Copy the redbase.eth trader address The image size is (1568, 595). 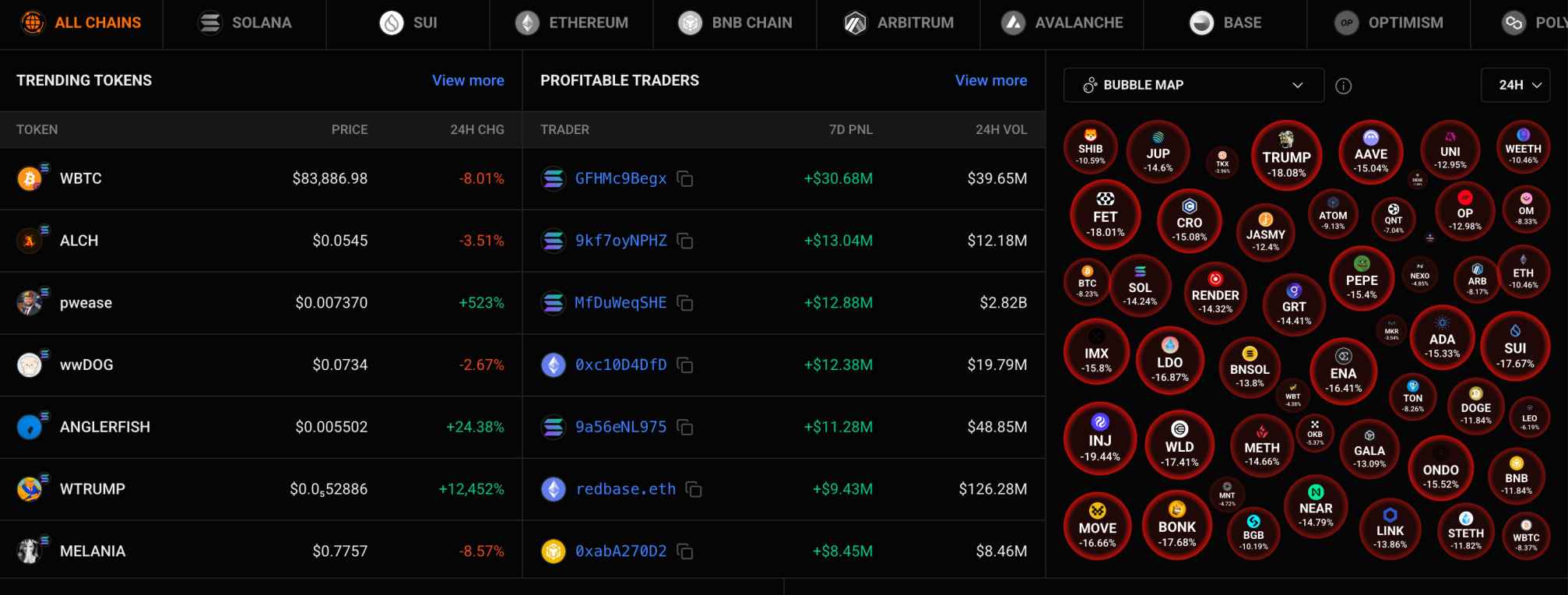click(694, 489)
